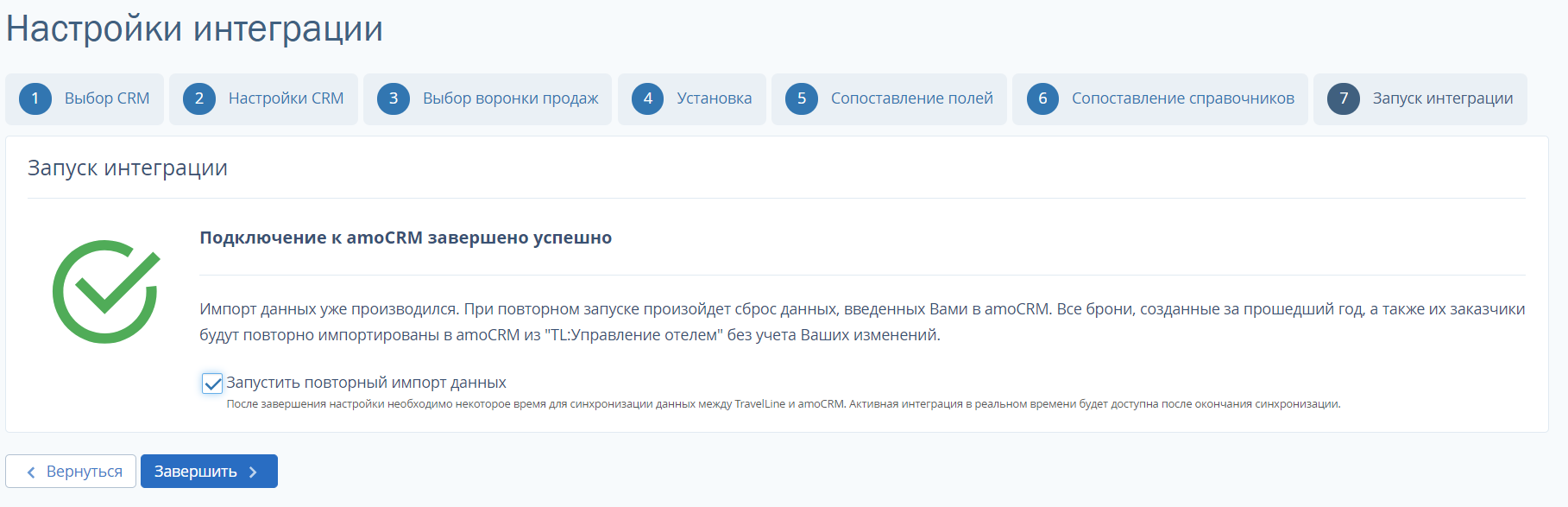Click the number 5 step circle
1568x507 pixels.
click(802, 98)
